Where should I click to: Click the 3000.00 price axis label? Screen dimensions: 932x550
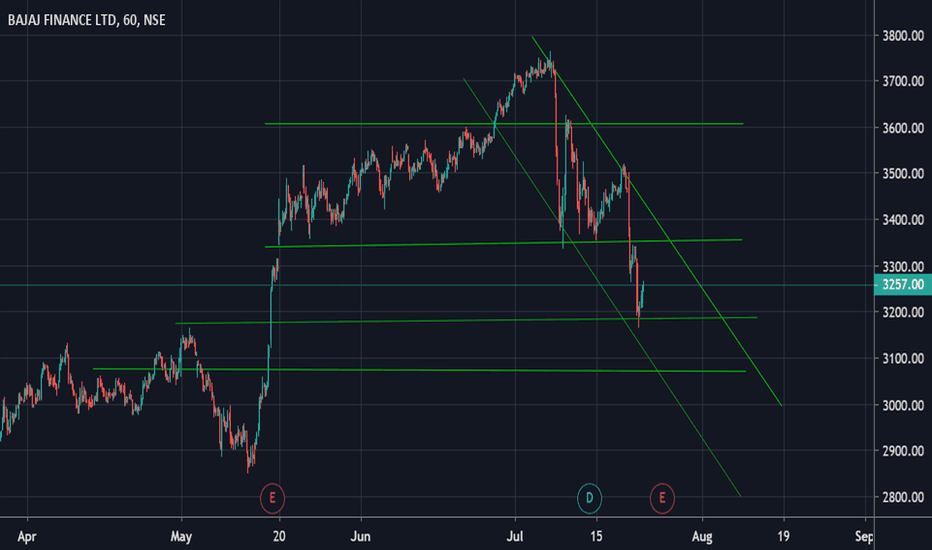pyautogui.click(x=903, y=405)
